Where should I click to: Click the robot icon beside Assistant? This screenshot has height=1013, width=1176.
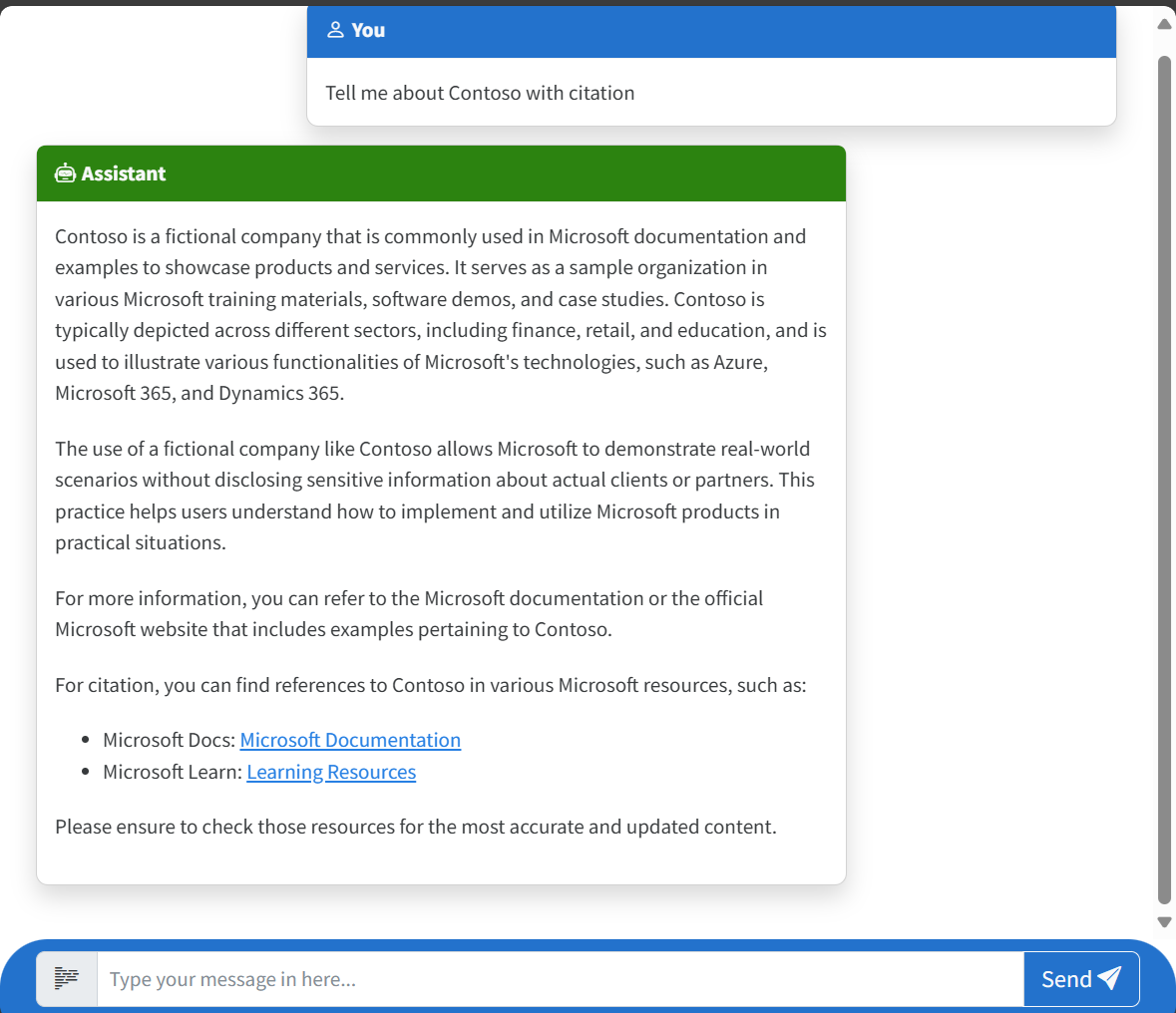[65, 173]
